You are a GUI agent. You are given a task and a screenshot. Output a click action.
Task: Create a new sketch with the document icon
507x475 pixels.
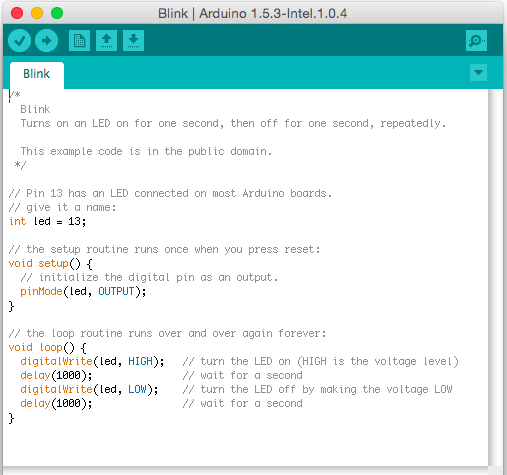(x=79, y=41)
